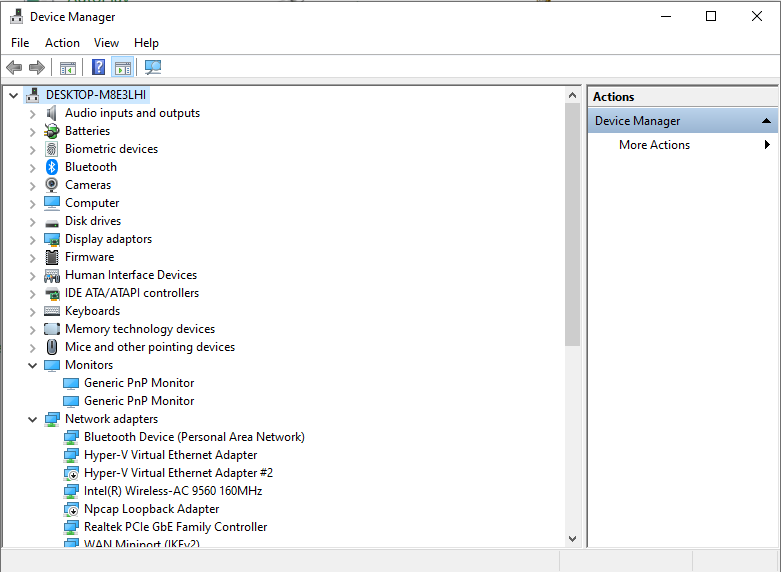The width and height of the screenshot is (781, 572).
Task: Click the Mice and pointing devices icon
Action: (x=51, y=347)
